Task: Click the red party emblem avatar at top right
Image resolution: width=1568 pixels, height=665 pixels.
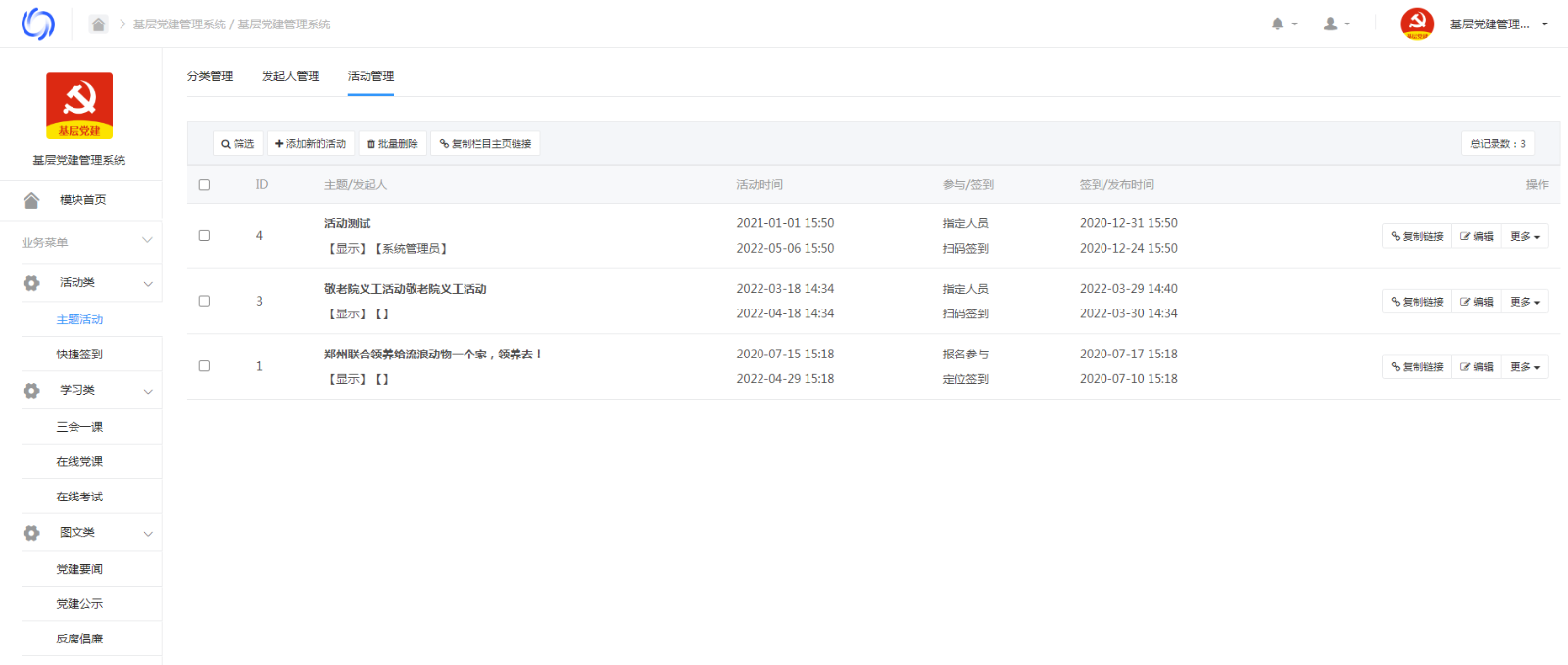Action: click(x=1416, y=24)
